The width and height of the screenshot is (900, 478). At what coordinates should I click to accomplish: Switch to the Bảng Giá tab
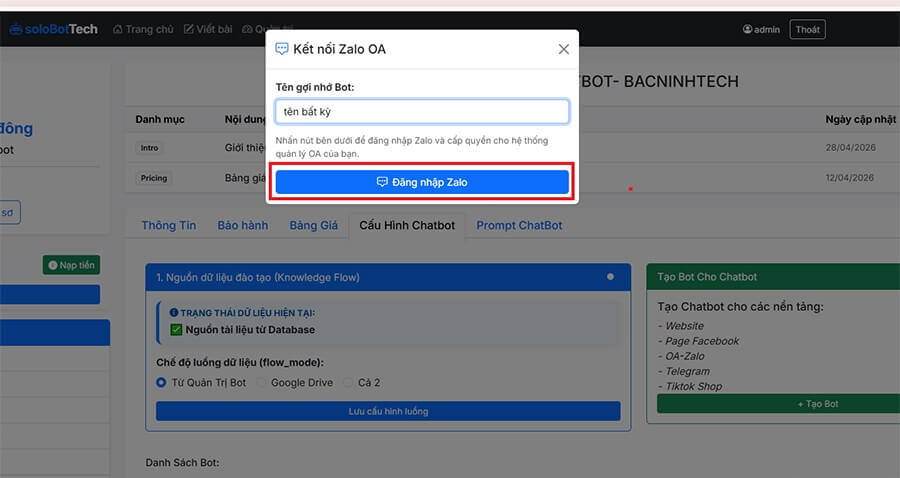pos(313,226)
